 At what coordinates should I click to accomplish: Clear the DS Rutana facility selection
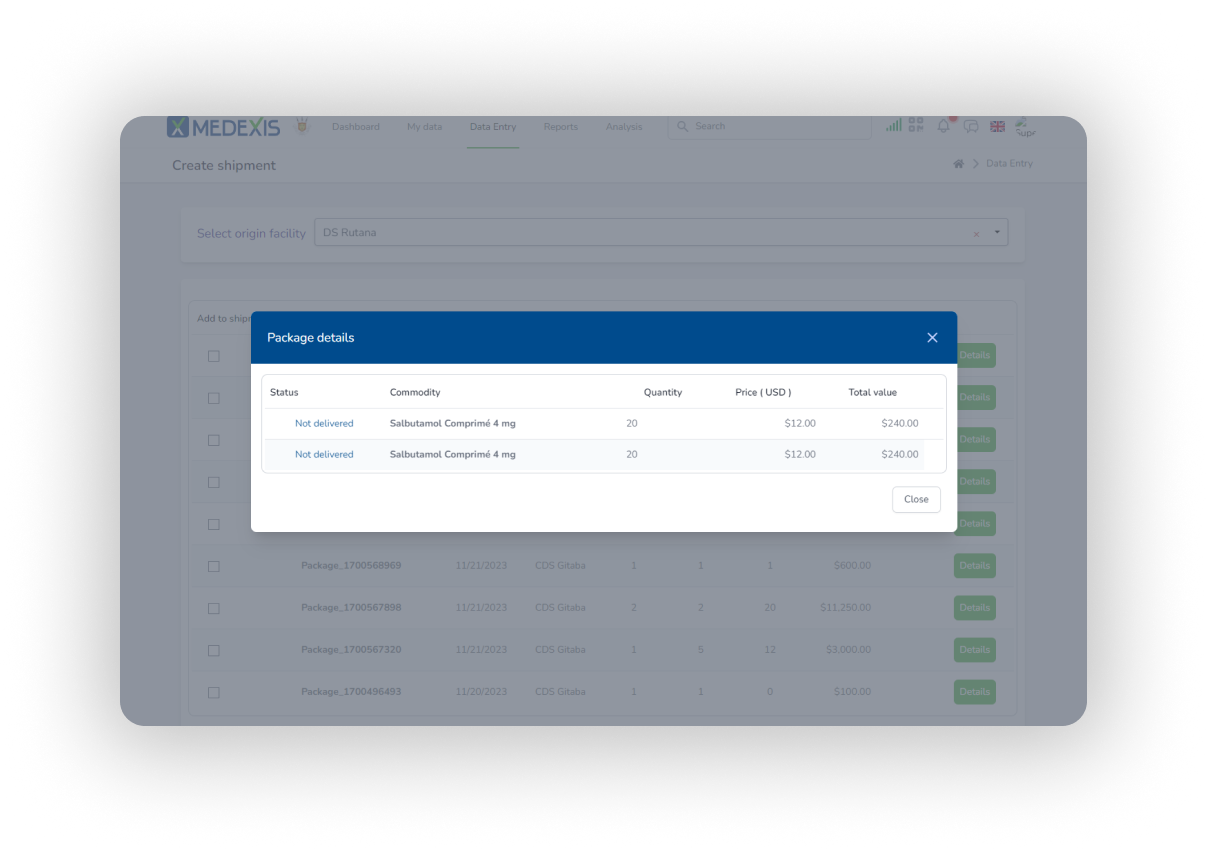click(x=976, y=234)
